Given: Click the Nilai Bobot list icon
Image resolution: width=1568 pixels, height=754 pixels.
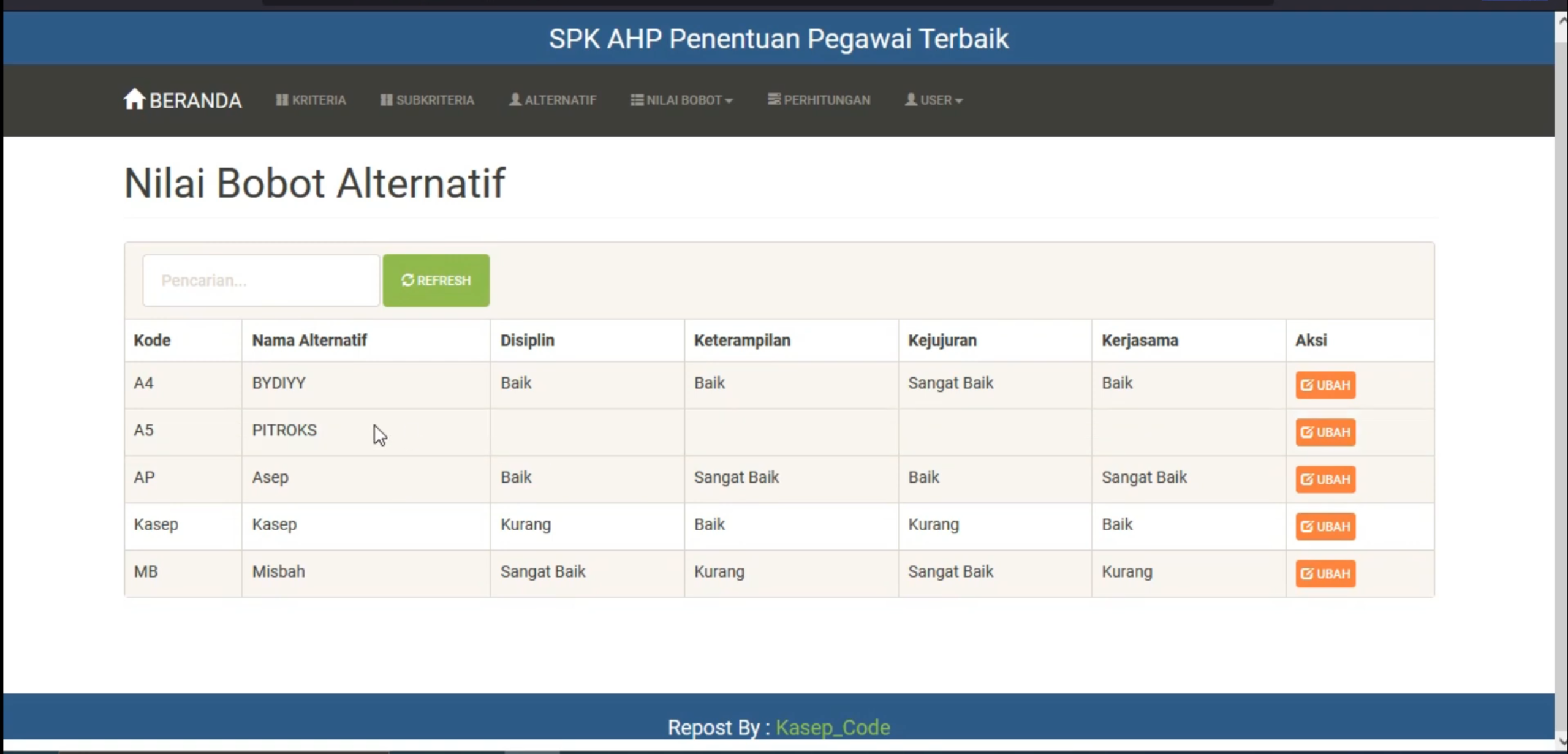Looking at the screenshot, I should [x=637, y=100].
